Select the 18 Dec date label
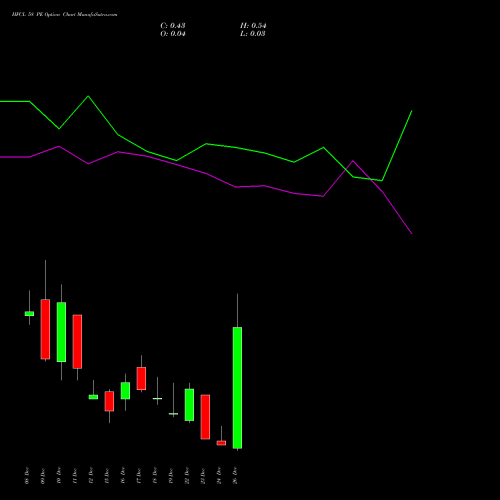 155,475
